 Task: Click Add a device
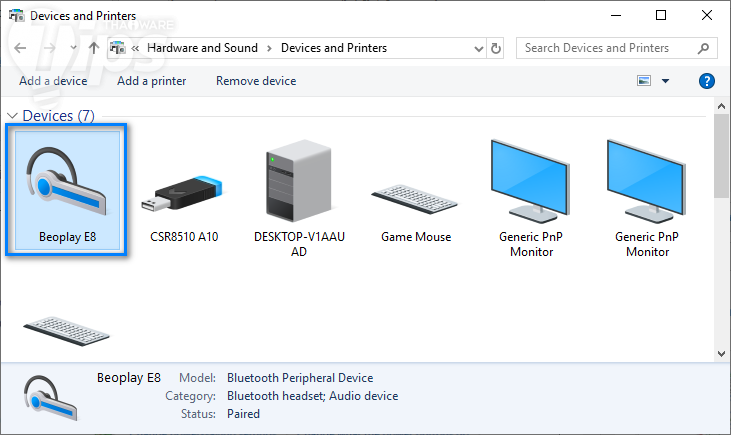(53, 81)
